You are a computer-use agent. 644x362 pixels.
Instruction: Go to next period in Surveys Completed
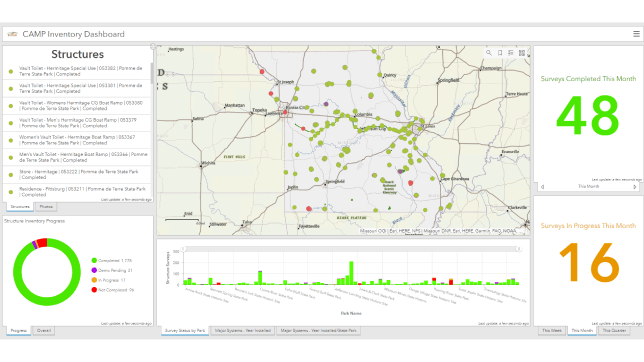pos(635,187)
